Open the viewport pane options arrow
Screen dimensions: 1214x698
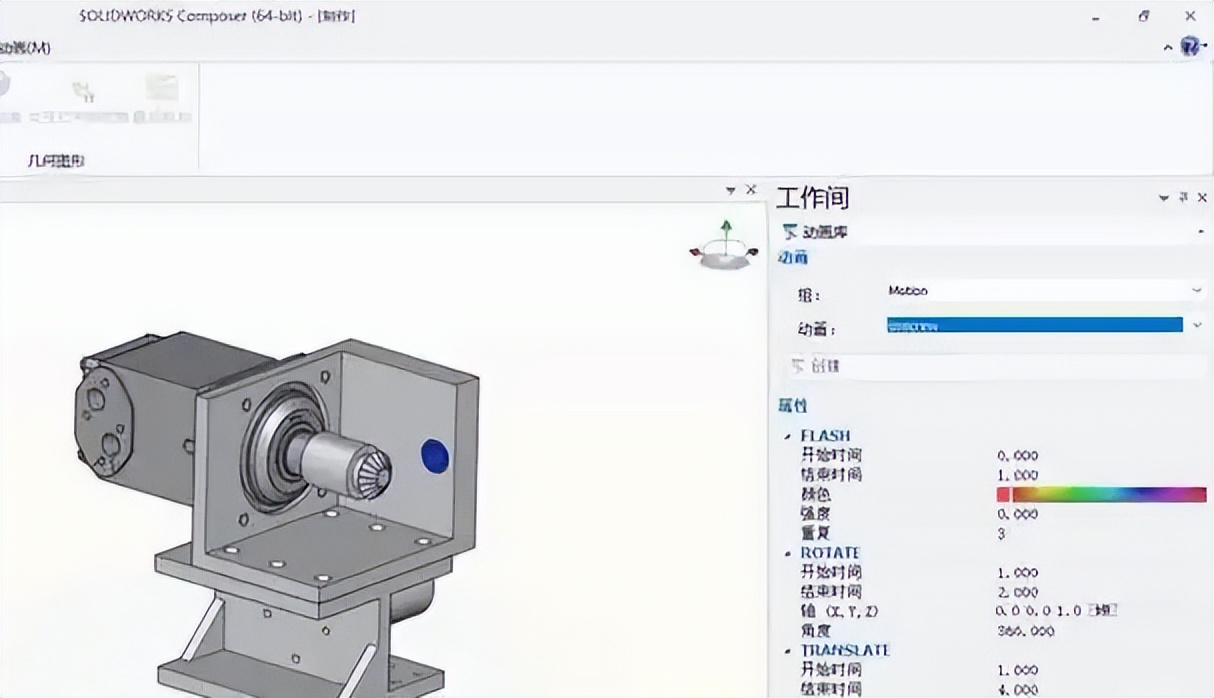[731, 190]
